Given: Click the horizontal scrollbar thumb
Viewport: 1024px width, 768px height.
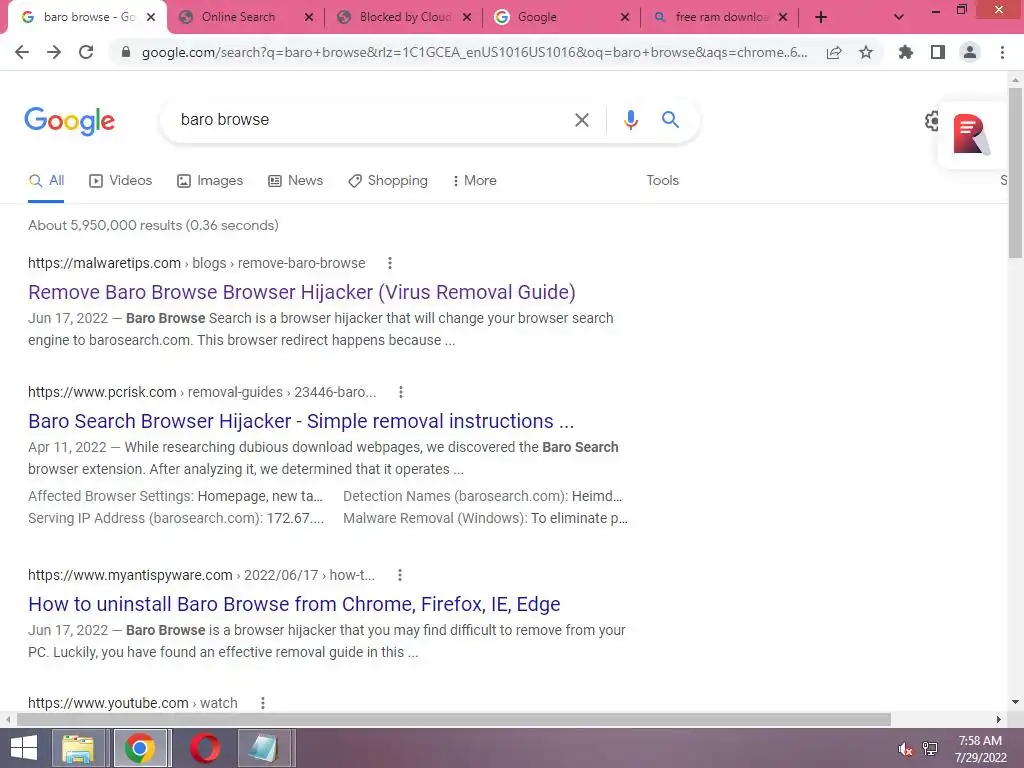Looking at the screenshot, I should tap(454, 719).
